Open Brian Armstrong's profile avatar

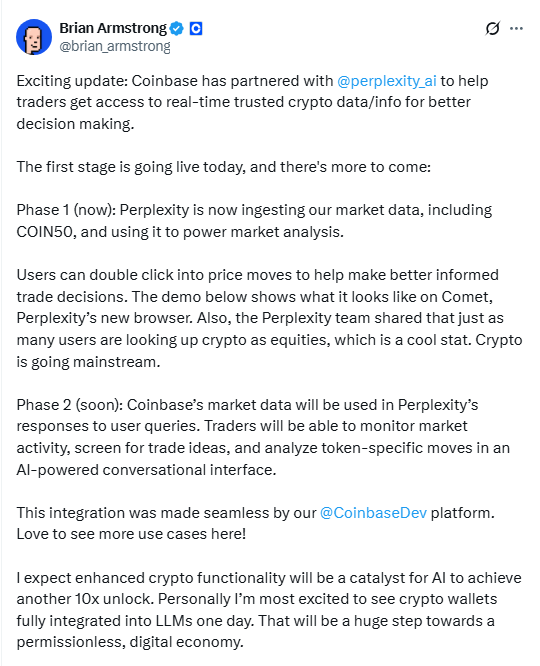34,37
